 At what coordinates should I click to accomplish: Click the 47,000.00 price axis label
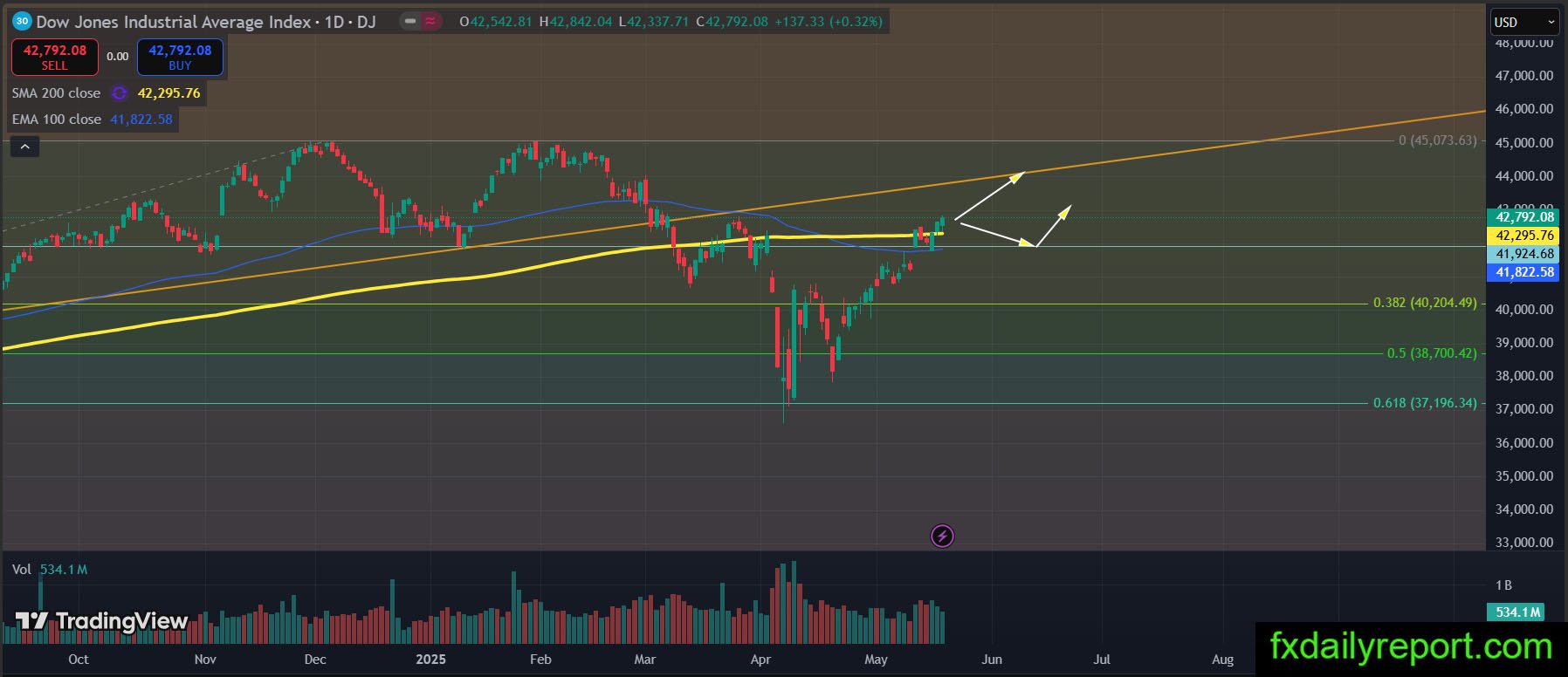click(x=1524, y=76)
